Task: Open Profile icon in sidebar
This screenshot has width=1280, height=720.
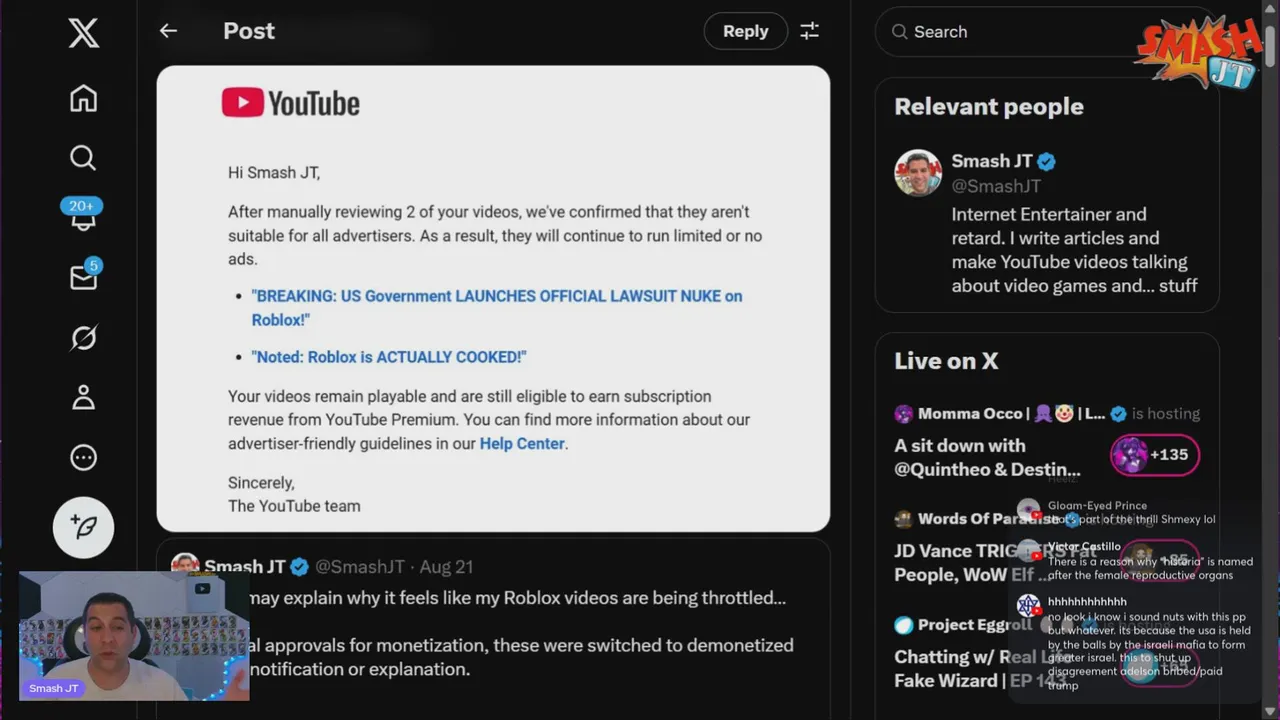Action: tap(84, 398)
